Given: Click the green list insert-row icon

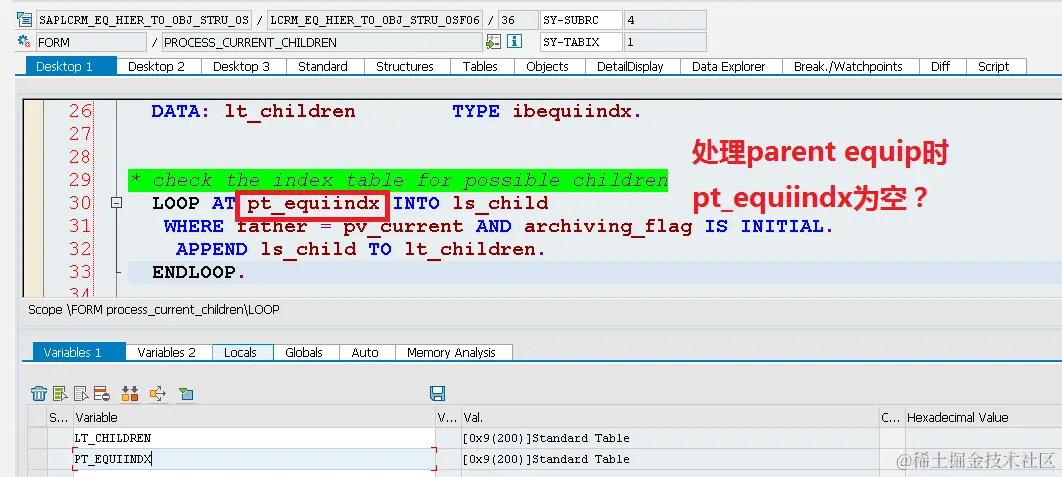Looking at the screenshot, I should point(60,394).
